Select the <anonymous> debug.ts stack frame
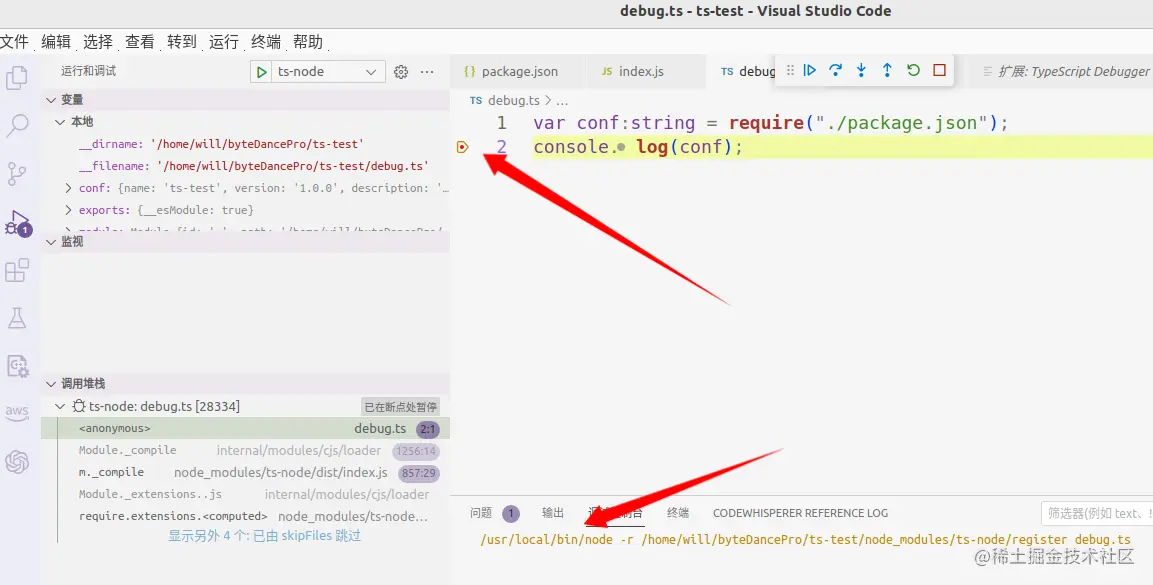This screenshot has width=1153, height=585. [x=245, y=428]
